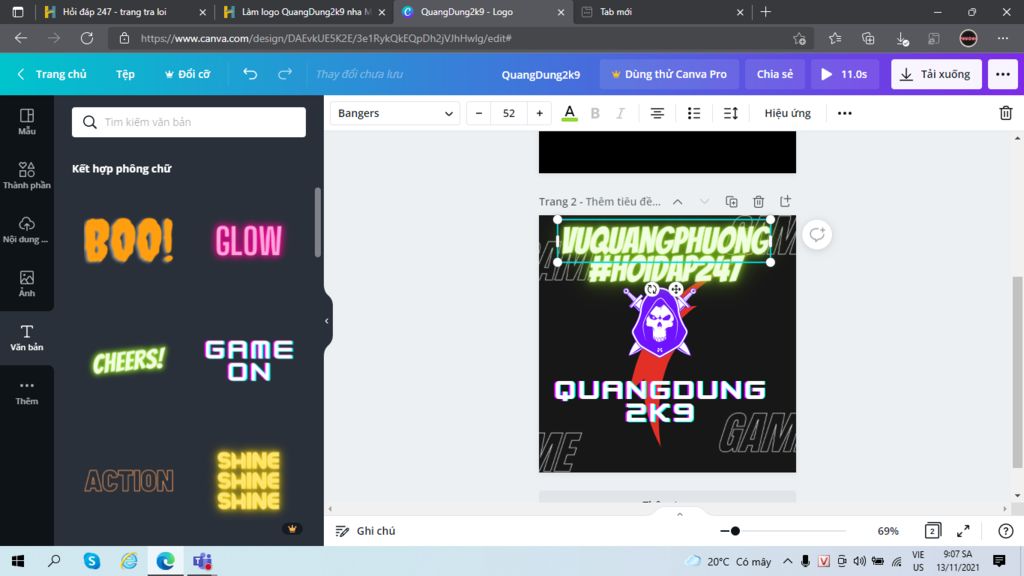The width and height of the screenshot is (1024, 576).
Task: Open the Bangers font dropdown
Action: pos(395,113)
